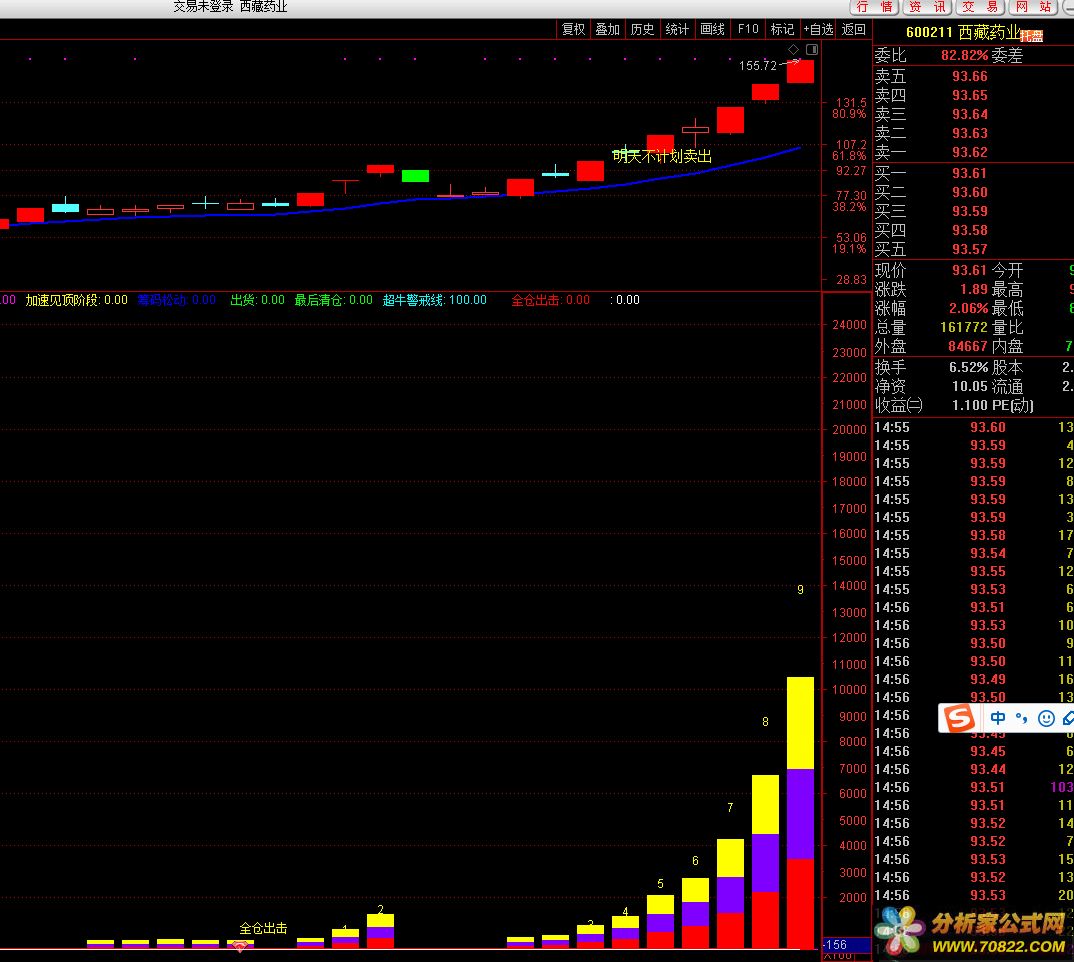This screenshot has height=962, width=1074.
Task: Add the stock with +自选
Action: (x=818, y=29)
